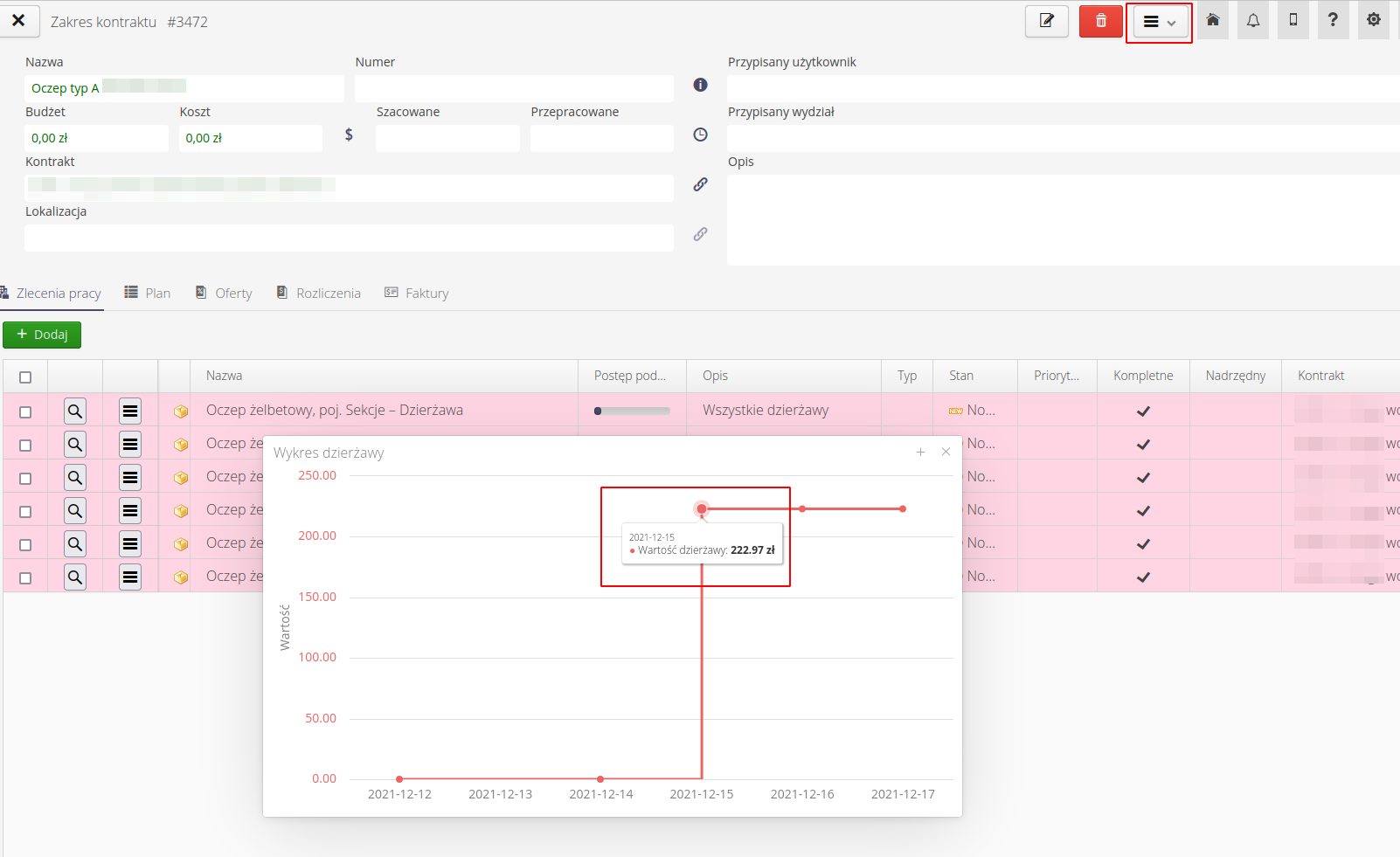Screen dimensions: 1400x857
Task: Open the row menu for first work order
Action: 130,411
